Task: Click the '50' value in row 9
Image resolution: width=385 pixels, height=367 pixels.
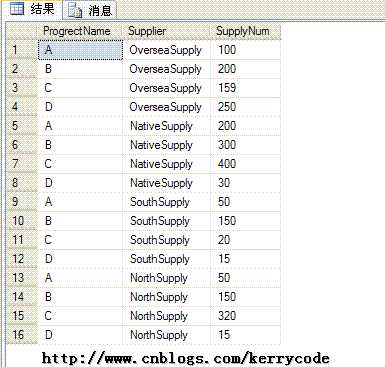Action: pos(246,202)
